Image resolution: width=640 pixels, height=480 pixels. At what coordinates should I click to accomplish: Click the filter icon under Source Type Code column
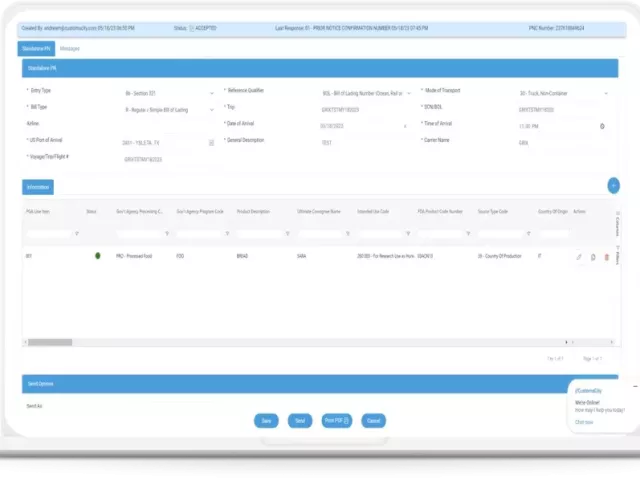tap(529, 233)
